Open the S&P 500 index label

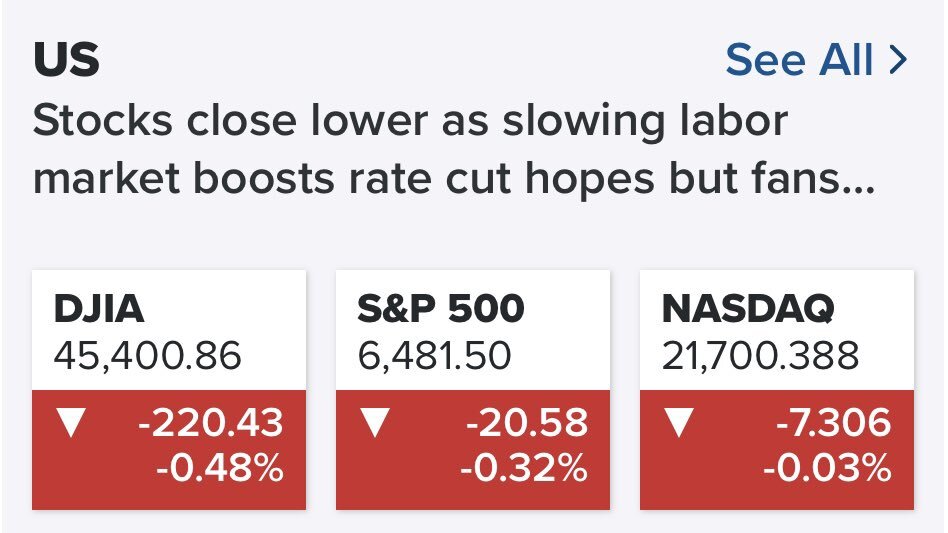[x=440, y=310]
